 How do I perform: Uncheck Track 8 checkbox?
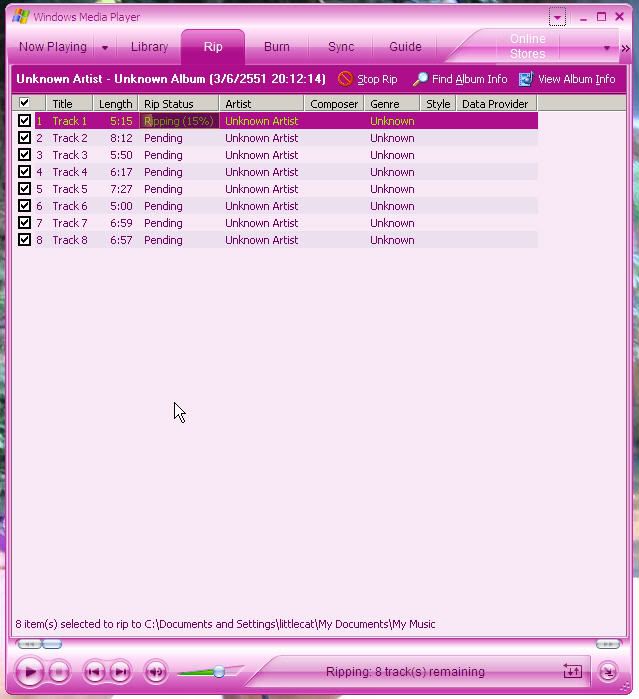coord(25,239)
